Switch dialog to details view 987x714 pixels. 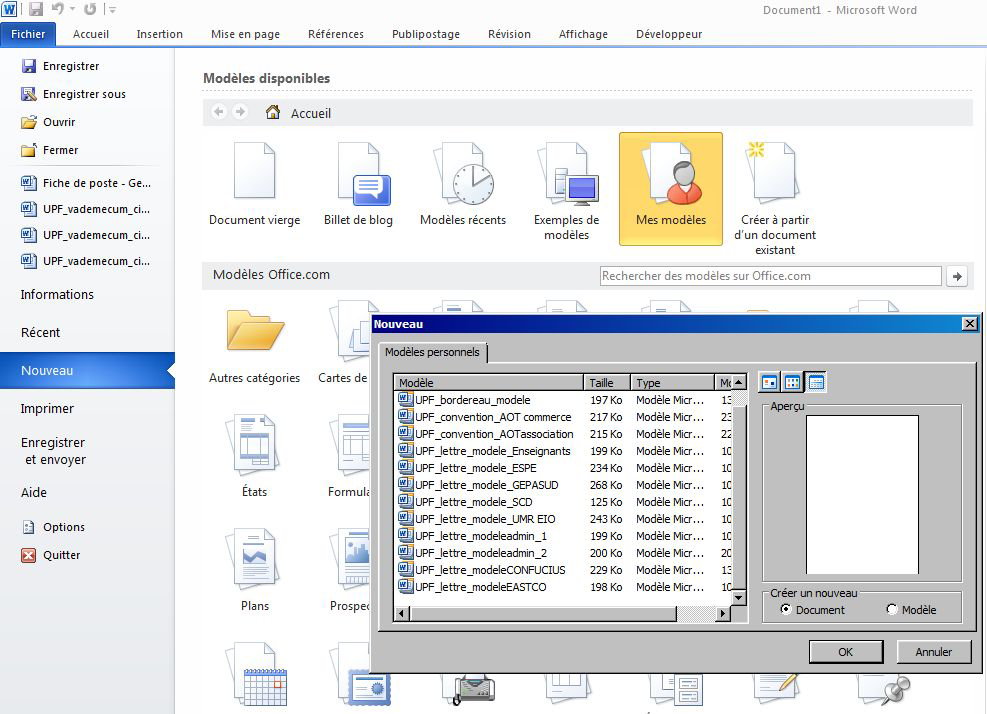click(816, 382)
